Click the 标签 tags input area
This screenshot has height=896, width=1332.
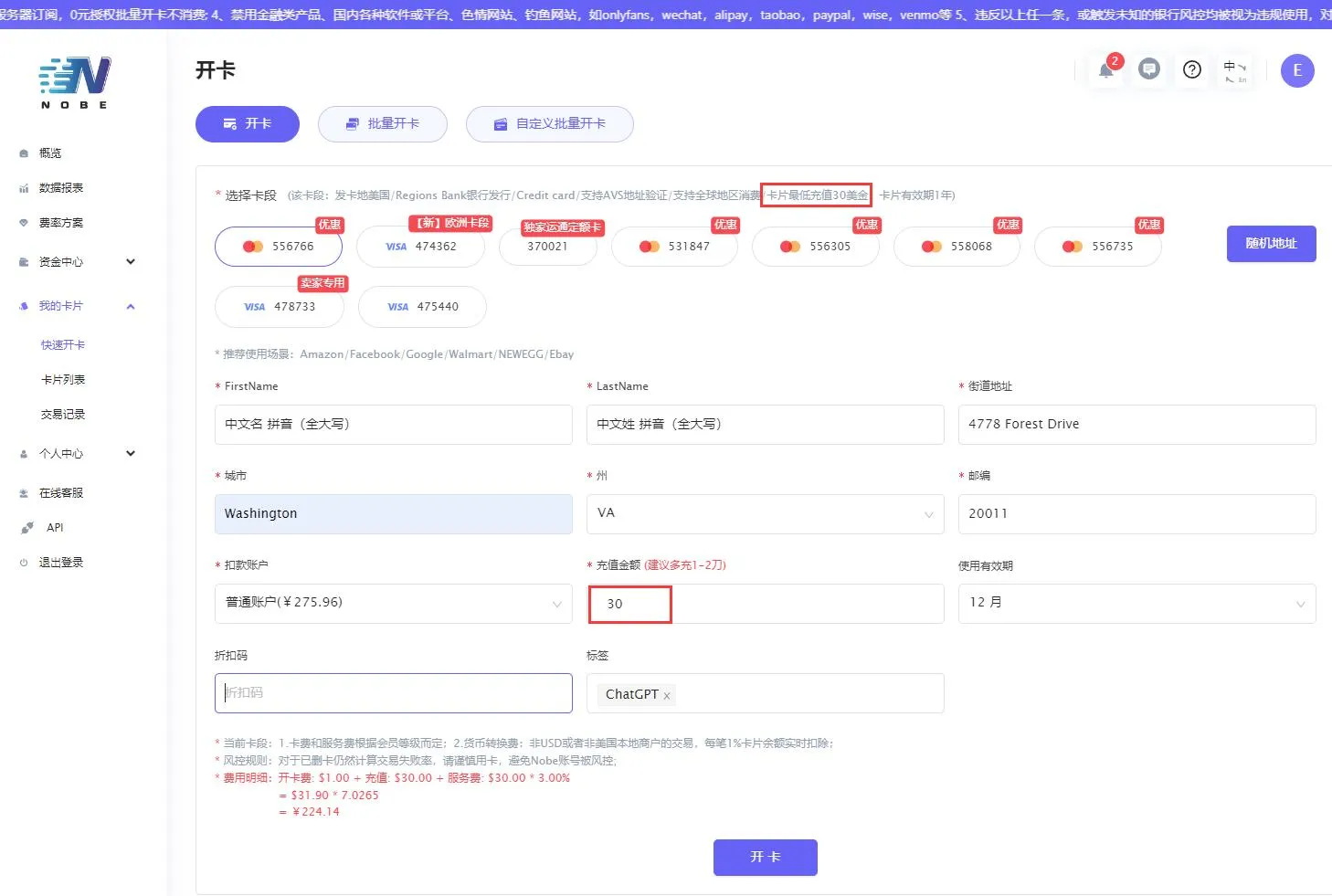766,693
